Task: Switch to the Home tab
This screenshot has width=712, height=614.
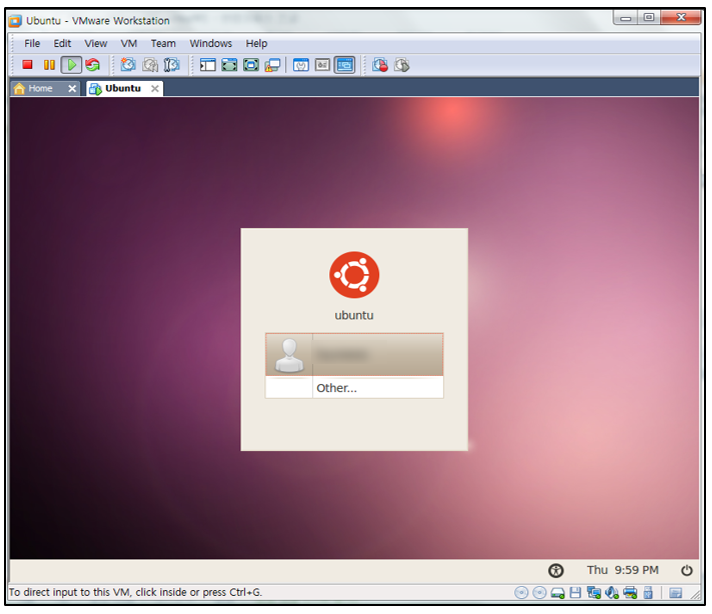Action: pos(39,89)
